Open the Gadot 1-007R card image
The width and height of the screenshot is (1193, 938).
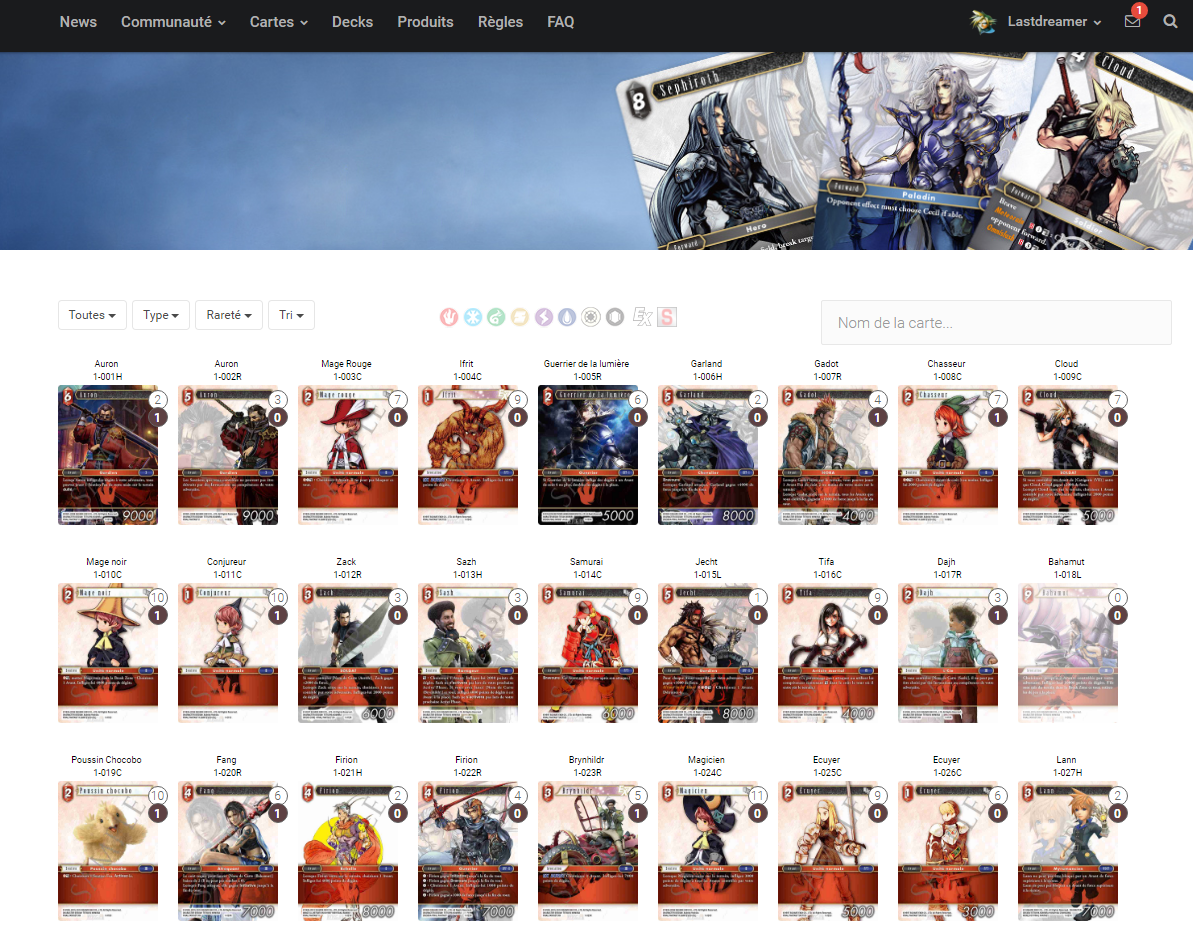tap(828, 455)
